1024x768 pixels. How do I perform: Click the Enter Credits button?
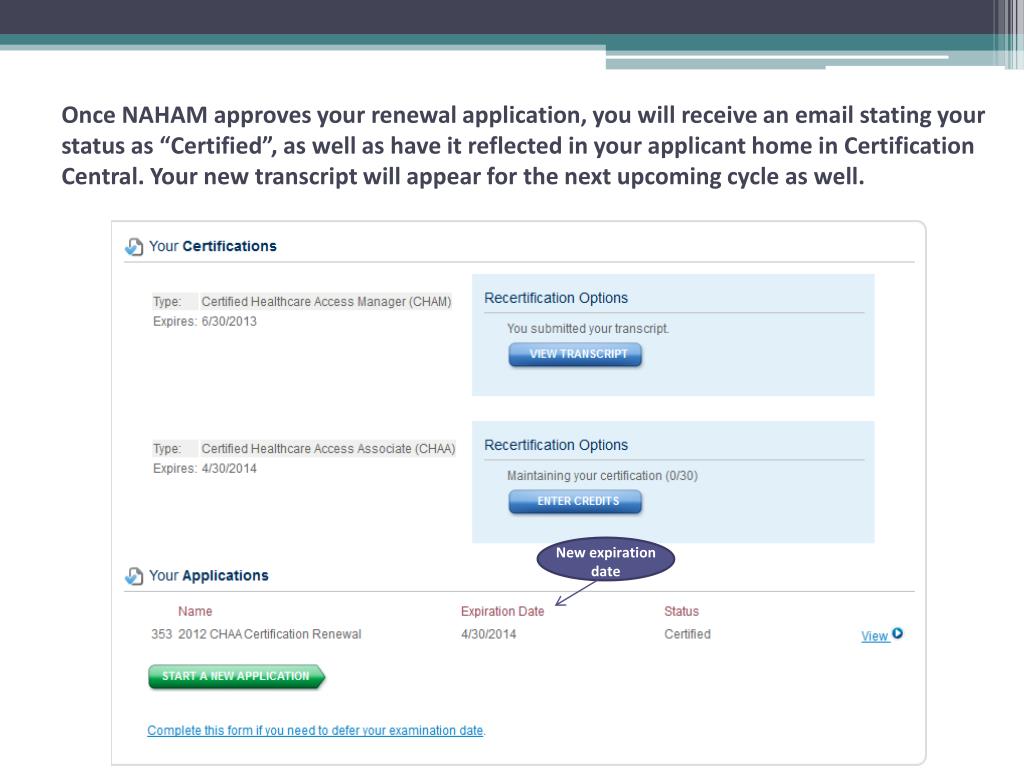(x=575, y=502)
